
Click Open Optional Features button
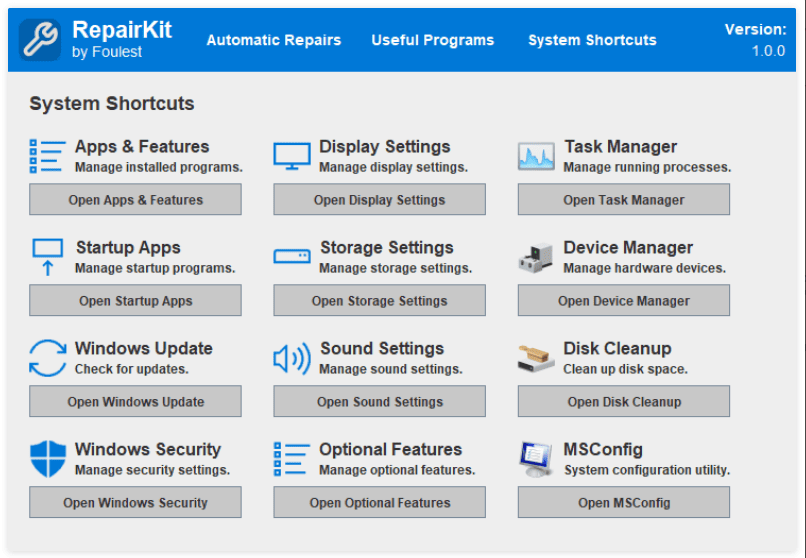(379, 503)
